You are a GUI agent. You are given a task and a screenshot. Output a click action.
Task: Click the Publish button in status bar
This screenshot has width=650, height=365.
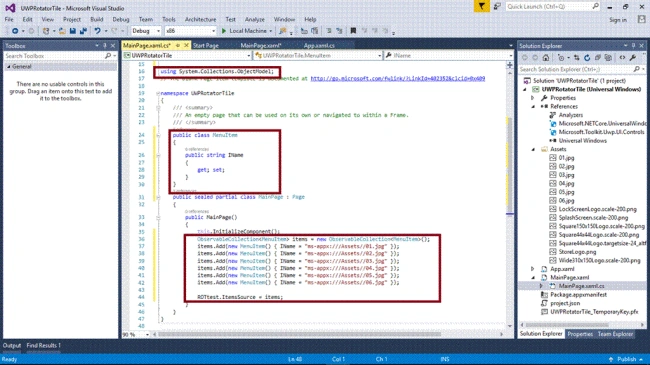point(626,359)
